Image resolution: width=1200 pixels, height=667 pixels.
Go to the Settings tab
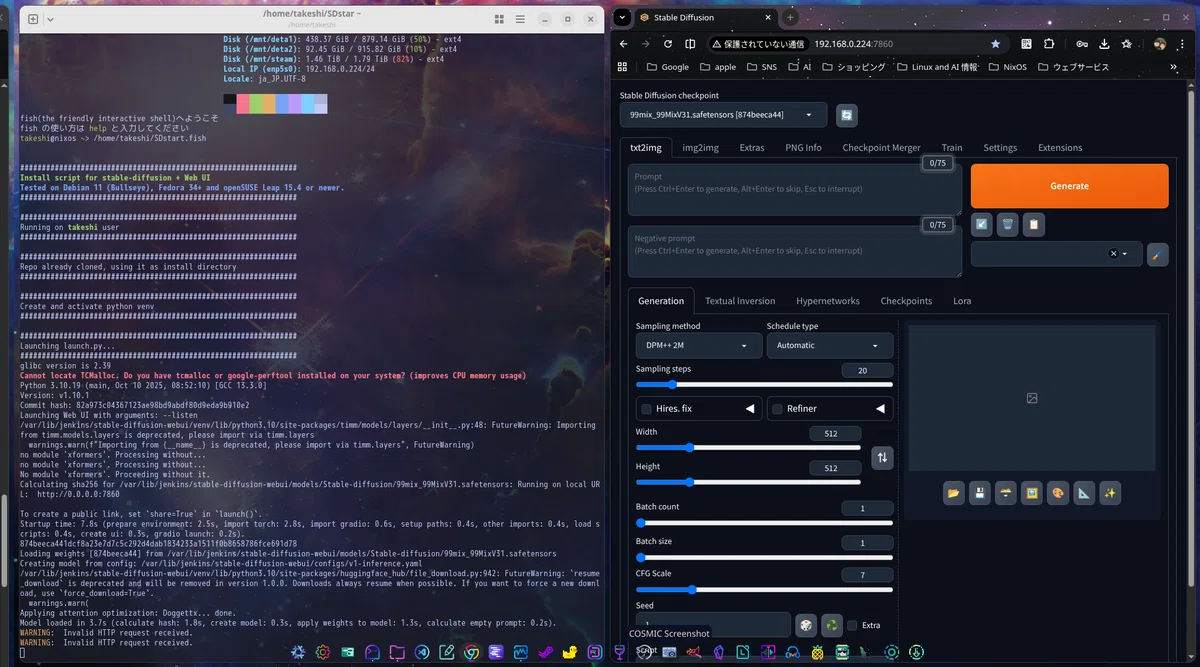coord(1000,147)
